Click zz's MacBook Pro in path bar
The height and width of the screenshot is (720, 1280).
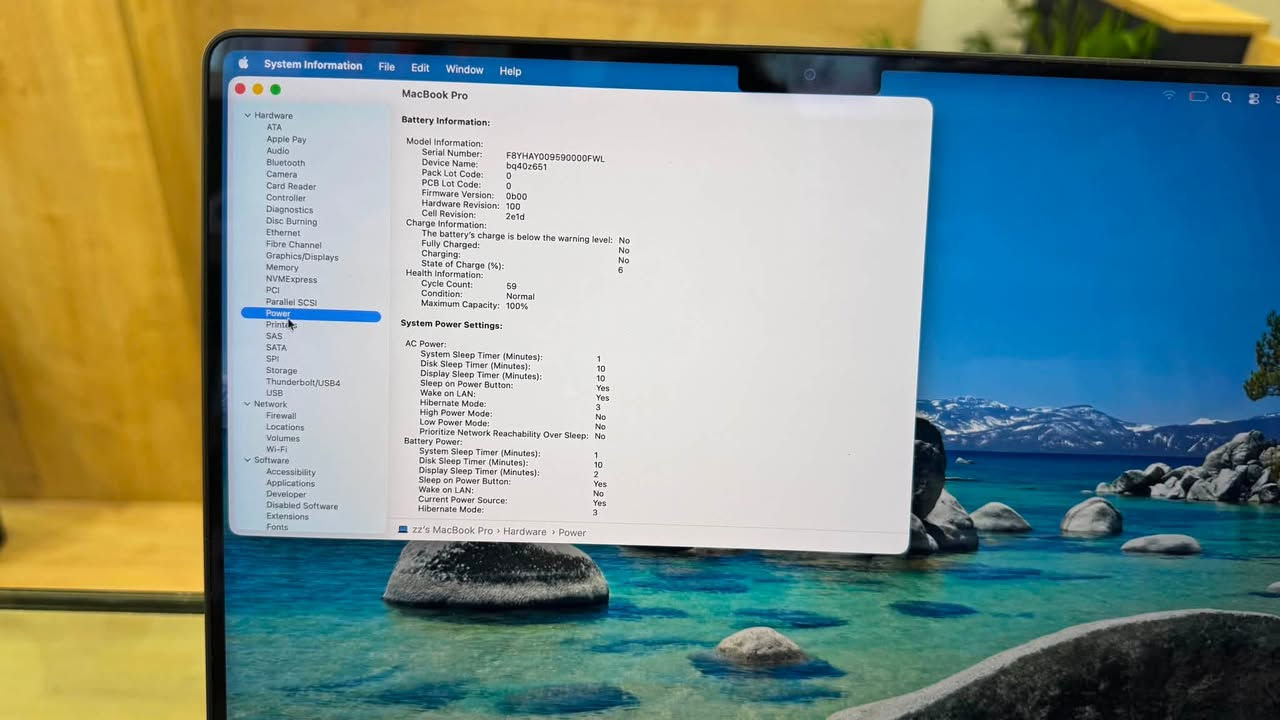pos(446,531)
